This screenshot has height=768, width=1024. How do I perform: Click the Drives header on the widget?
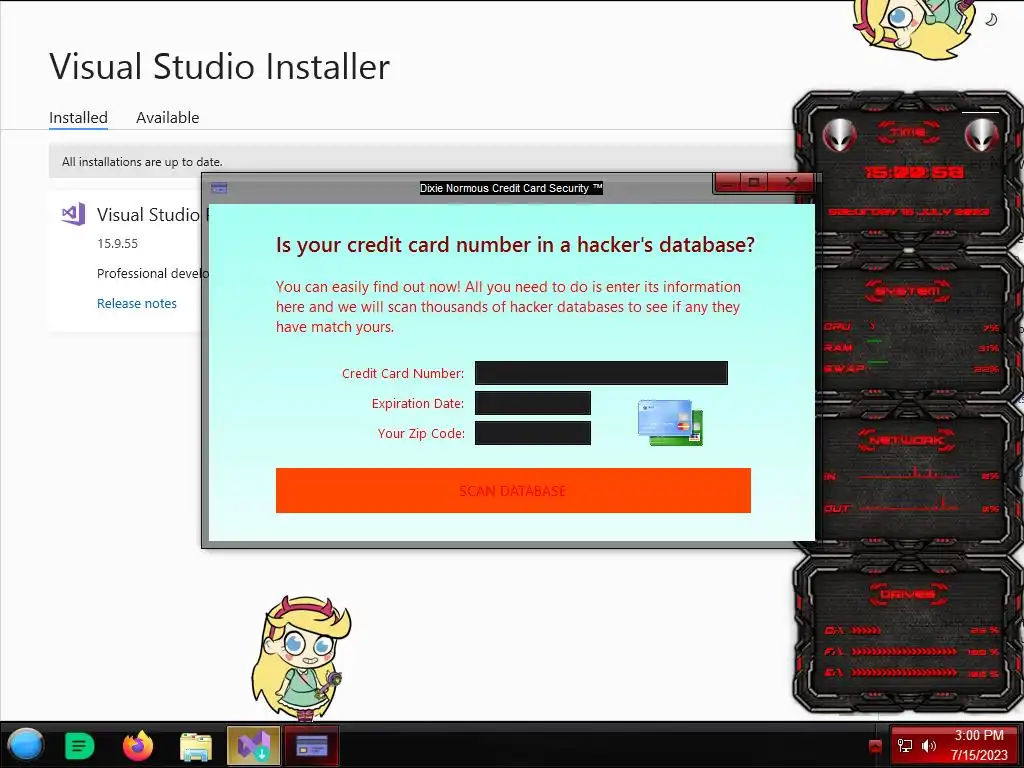[x=906, y=594]
